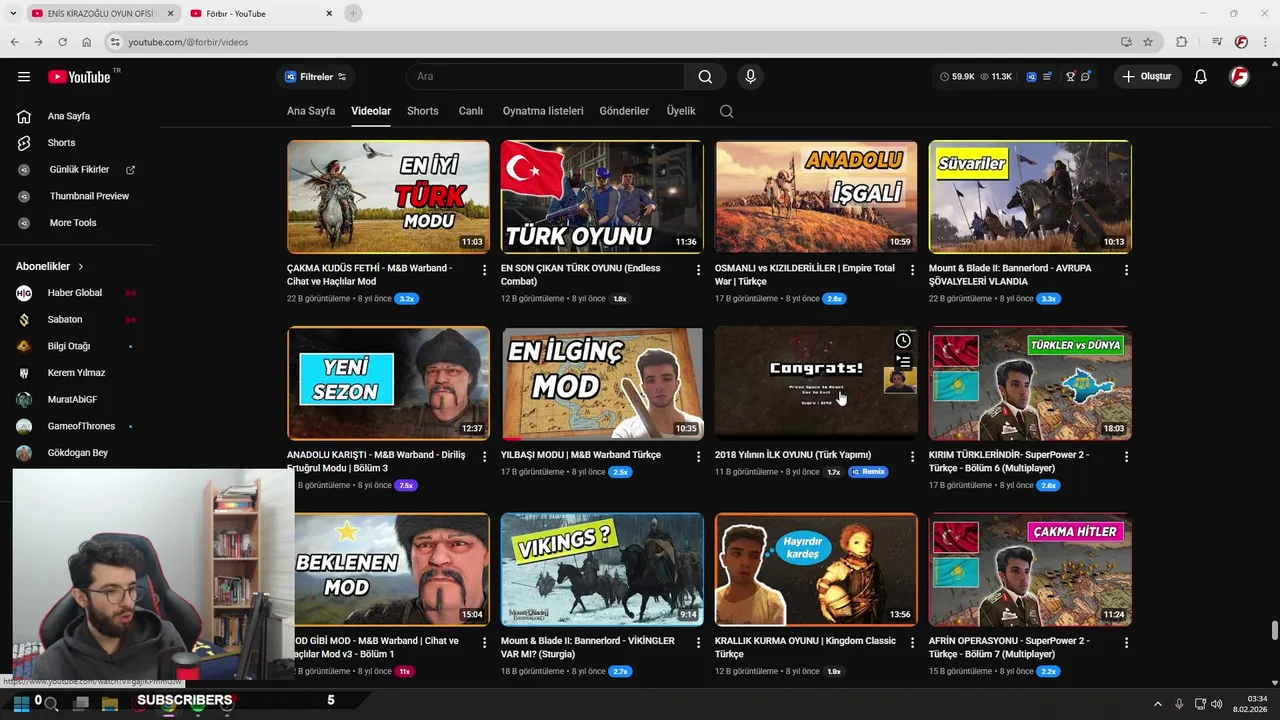
Task: Open Haber Global subscription channel
Action: (x=76, y=293)
